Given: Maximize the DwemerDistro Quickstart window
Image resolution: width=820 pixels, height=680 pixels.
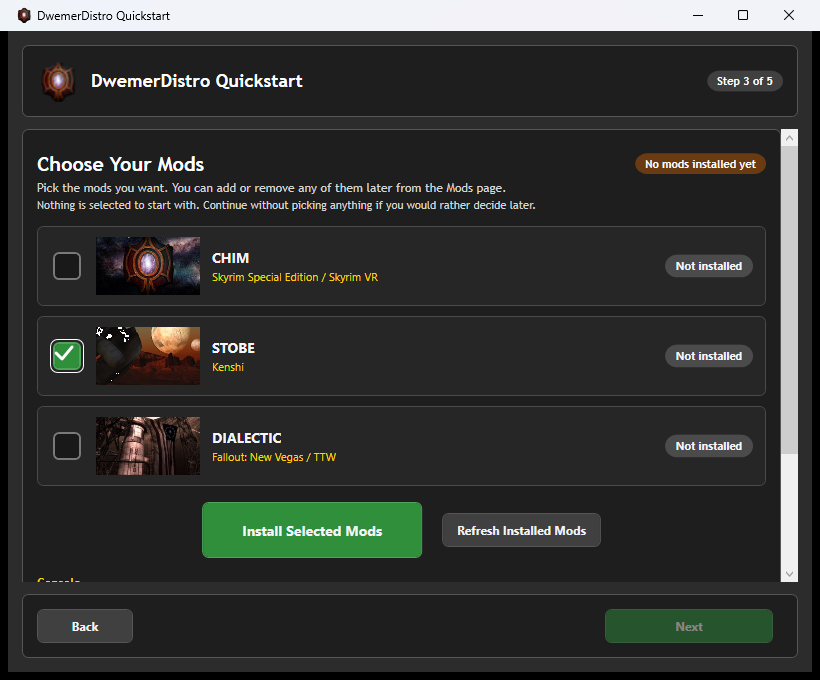Looking at the screenshot, I should coord(743,15).
